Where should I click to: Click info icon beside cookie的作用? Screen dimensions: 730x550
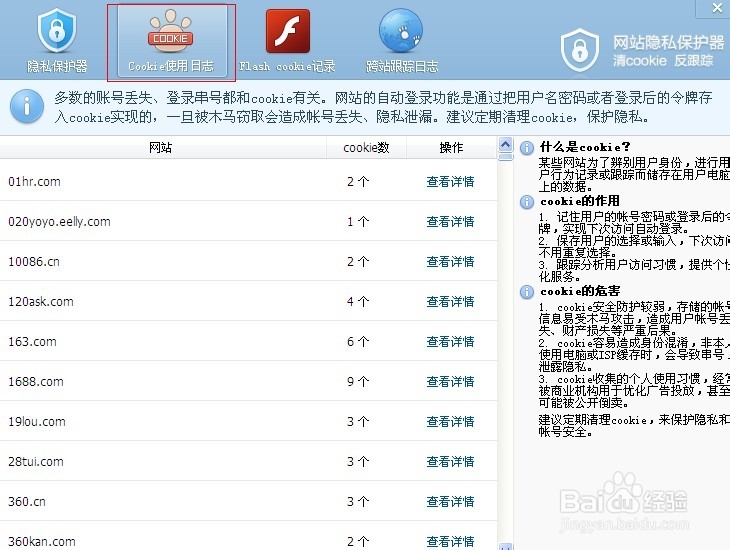527,202
